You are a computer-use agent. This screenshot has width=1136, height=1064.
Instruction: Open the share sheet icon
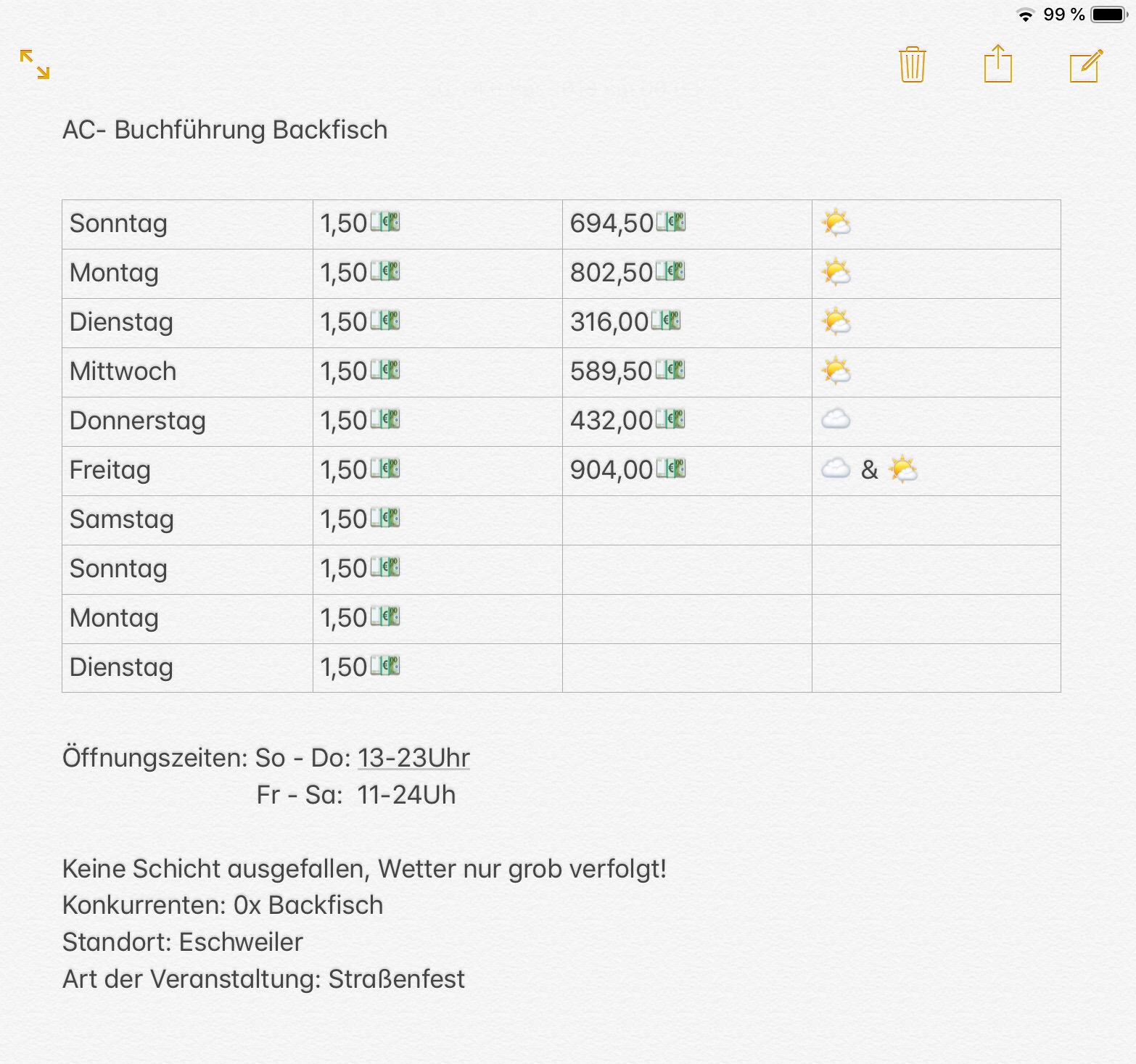[x=997, y=64]
